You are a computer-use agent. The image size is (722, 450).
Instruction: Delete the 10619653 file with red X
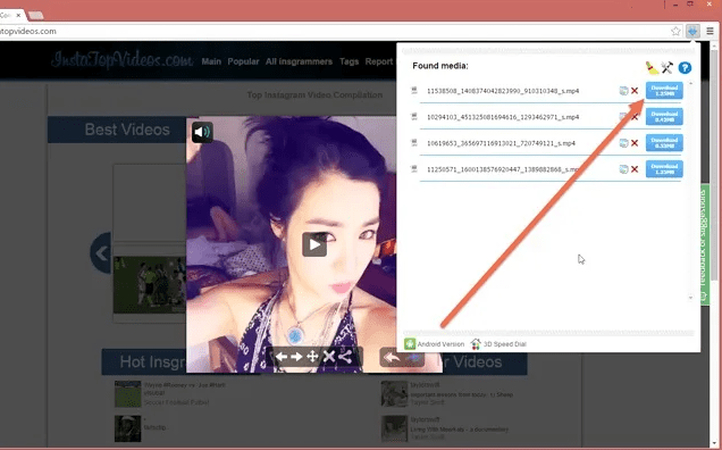634,143
